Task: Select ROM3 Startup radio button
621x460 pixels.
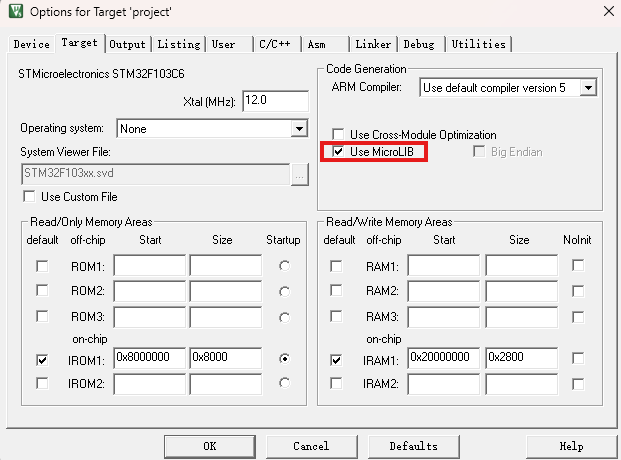Action: [x=284, y=317]
